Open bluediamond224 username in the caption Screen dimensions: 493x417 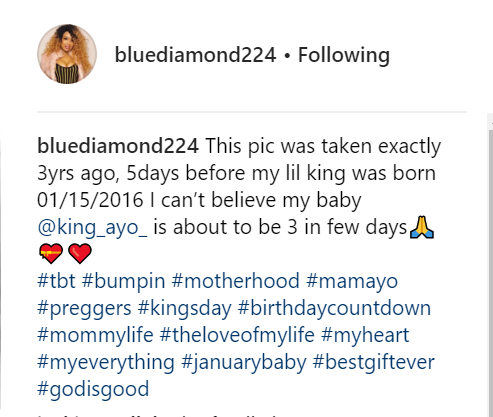(x=118, y=146)
